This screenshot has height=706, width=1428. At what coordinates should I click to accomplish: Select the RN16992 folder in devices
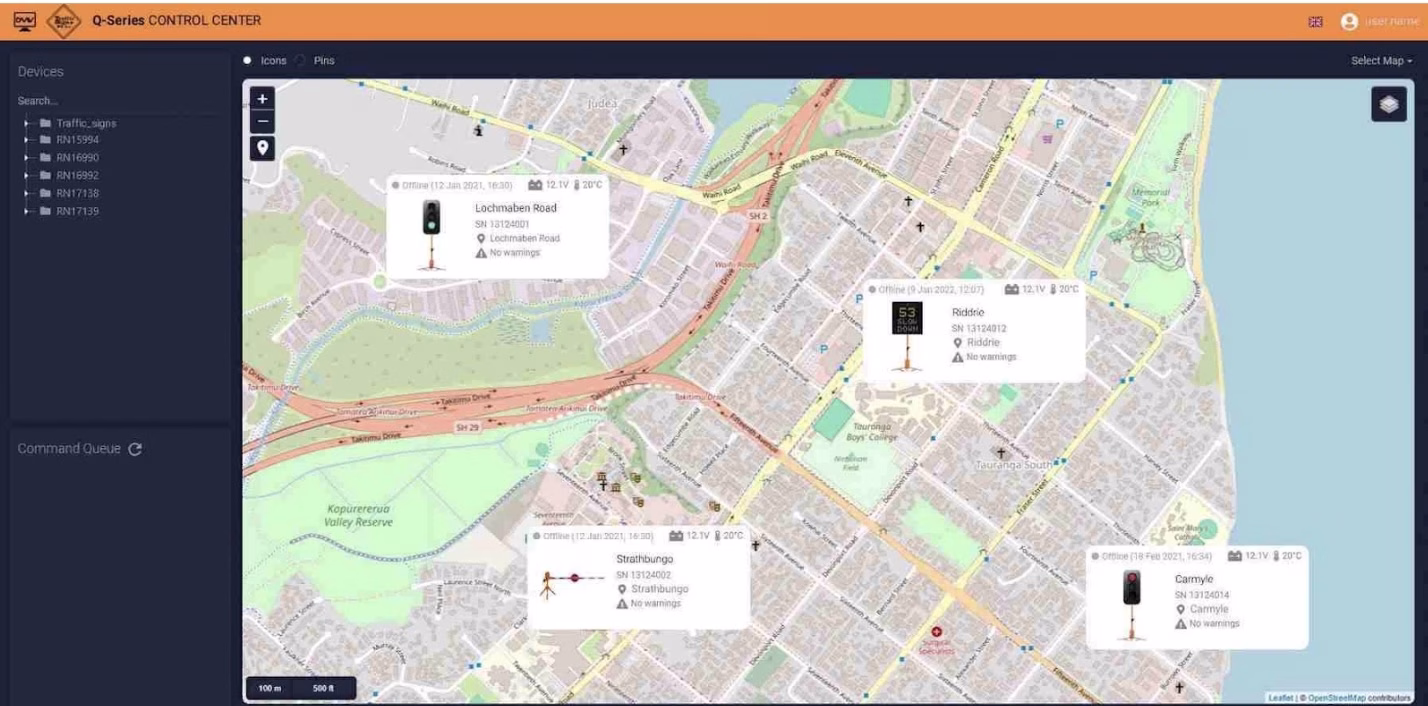tap(77, 176)
